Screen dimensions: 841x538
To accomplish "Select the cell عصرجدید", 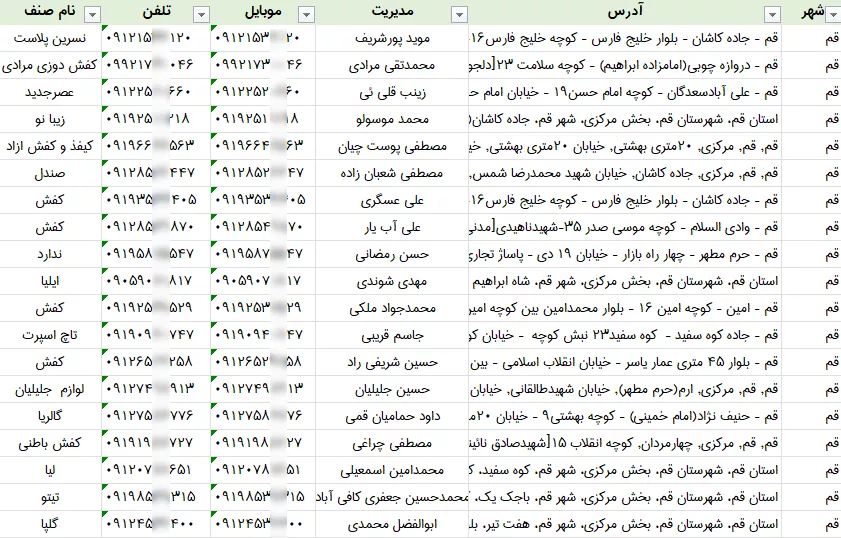I will coord(50,92).
